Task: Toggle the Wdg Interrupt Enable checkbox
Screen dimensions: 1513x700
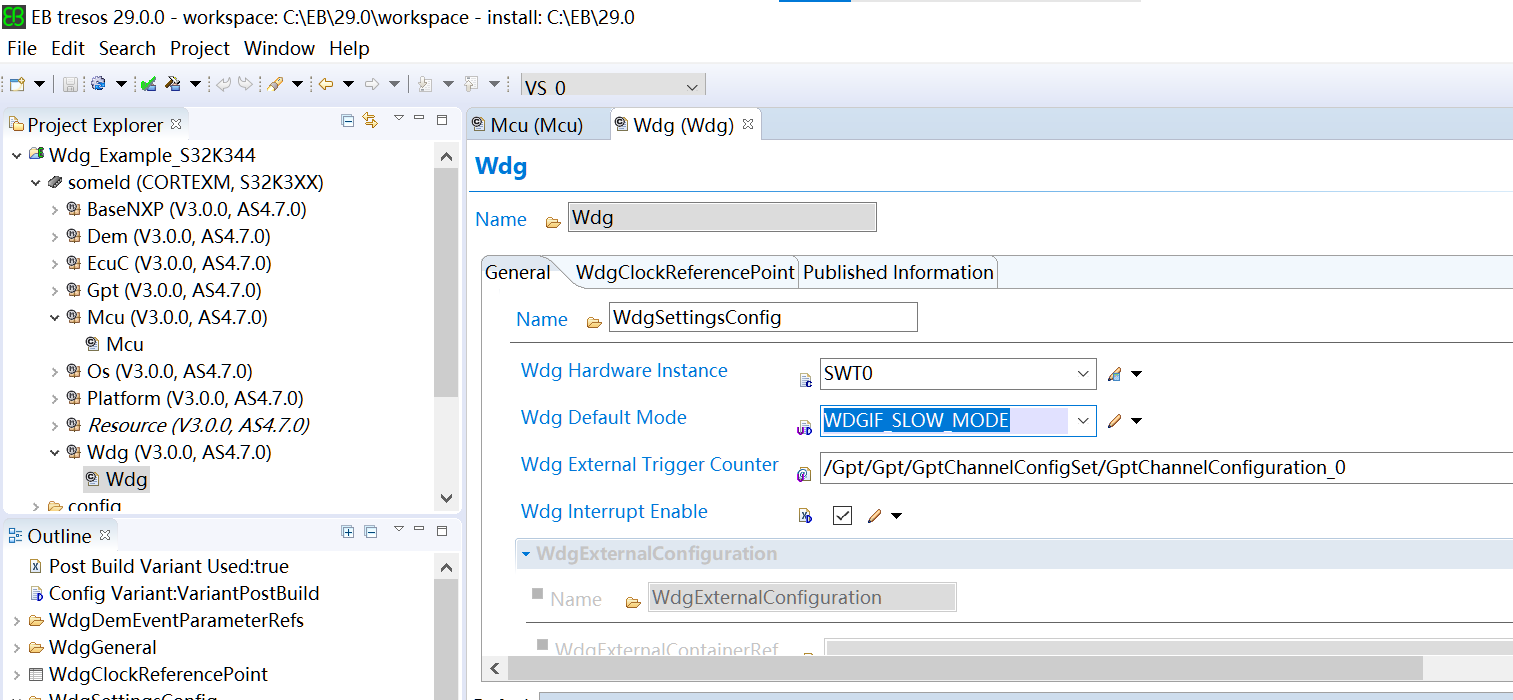Action: click(842, 515)
